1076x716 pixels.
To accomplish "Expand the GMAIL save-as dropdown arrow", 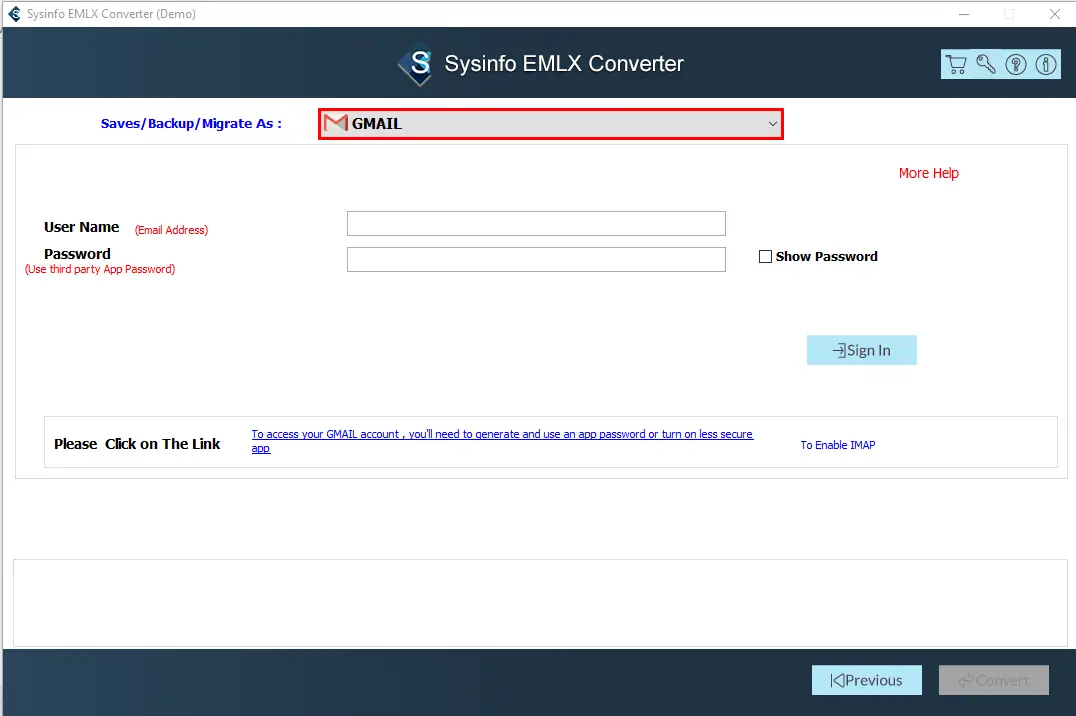I will point(773,124).
